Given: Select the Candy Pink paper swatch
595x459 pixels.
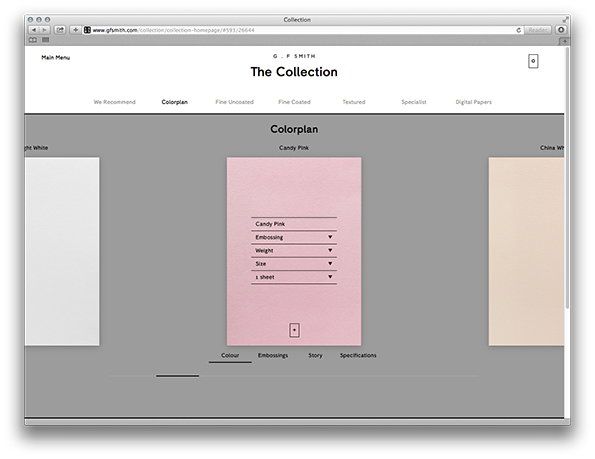Looking at the screenshot, I should pos(294,252).
